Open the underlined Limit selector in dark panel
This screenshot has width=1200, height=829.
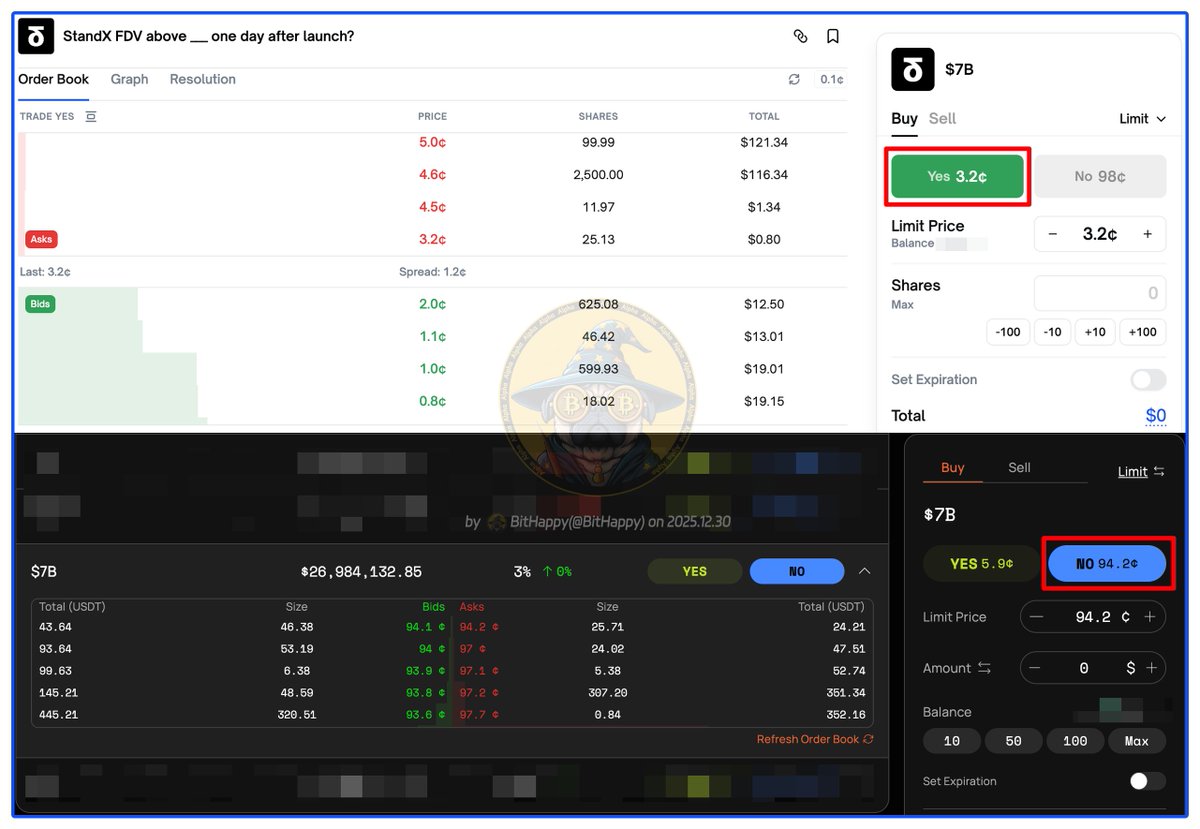pos(1133,471)
